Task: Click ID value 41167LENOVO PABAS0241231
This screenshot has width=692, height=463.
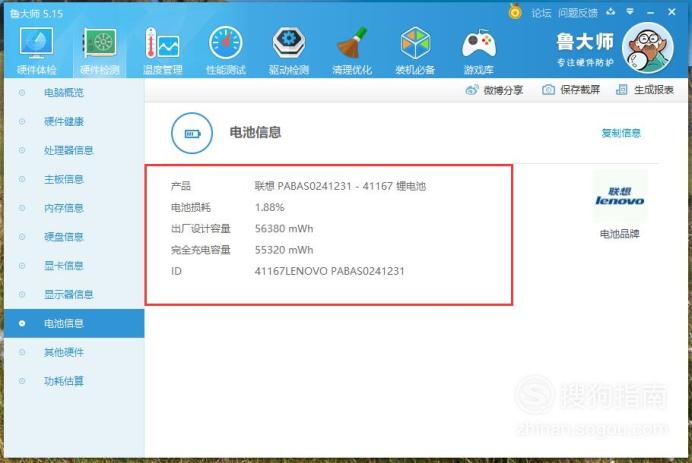Action: 329,271
